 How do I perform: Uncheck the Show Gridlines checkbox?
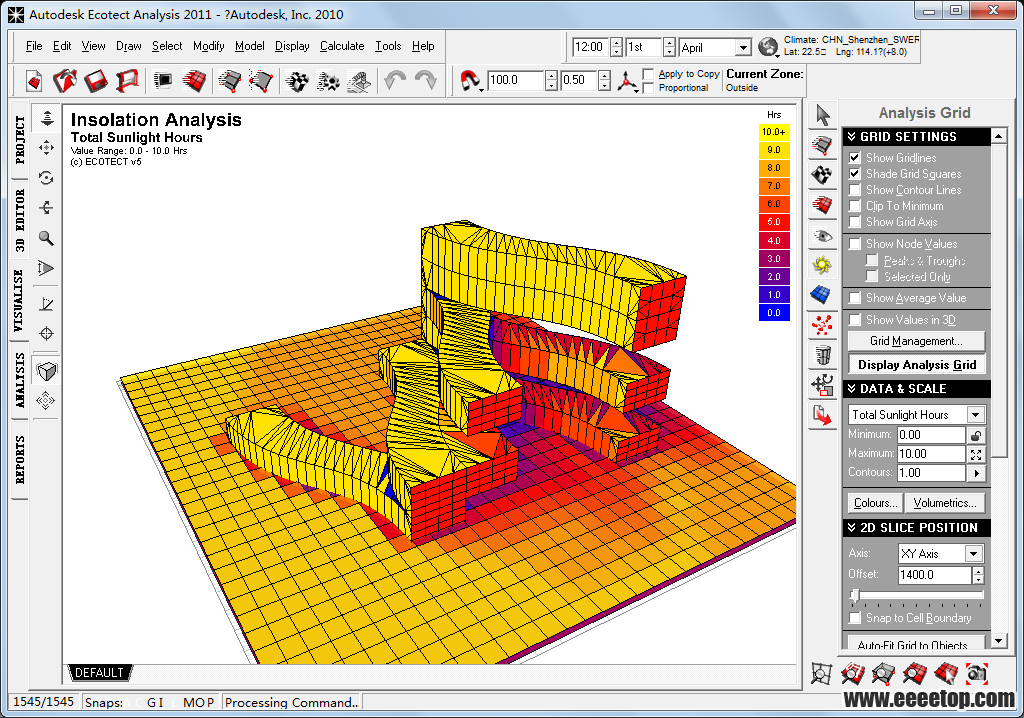pos(855,157)
